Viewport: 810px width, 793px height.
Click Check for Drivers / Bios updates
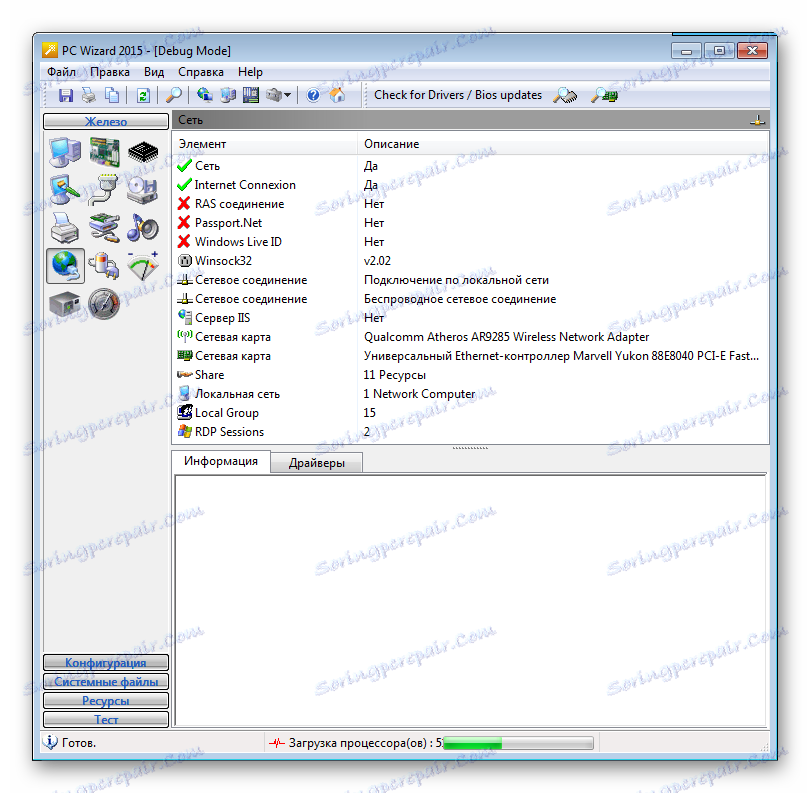point(458,95)
